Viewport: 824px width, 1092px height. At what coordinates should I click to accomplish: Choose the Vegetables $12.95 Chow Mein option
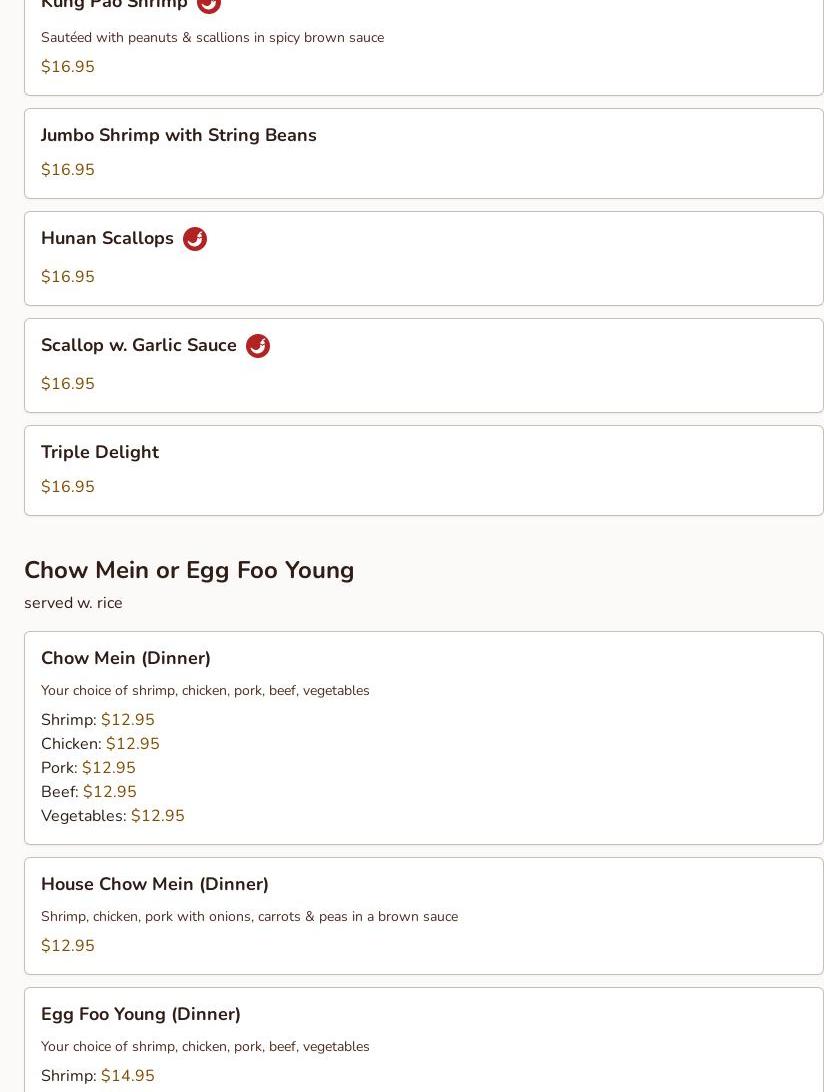pyautogui.click(x=113, y=816)
